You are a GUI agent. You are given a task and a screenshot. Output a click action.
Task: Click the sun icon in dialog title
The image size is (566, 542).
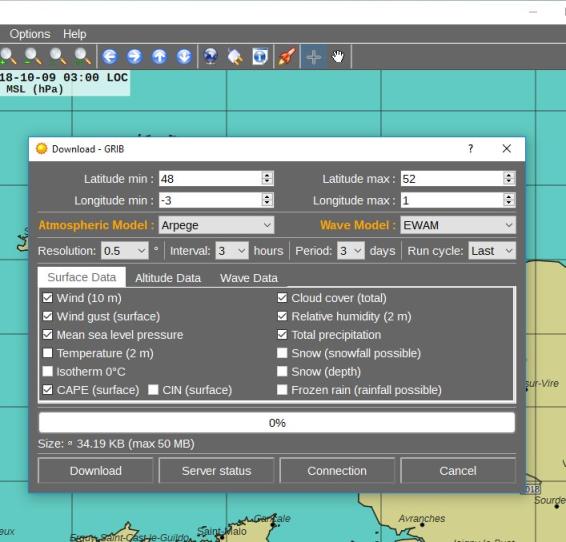[x=42, y=149]
